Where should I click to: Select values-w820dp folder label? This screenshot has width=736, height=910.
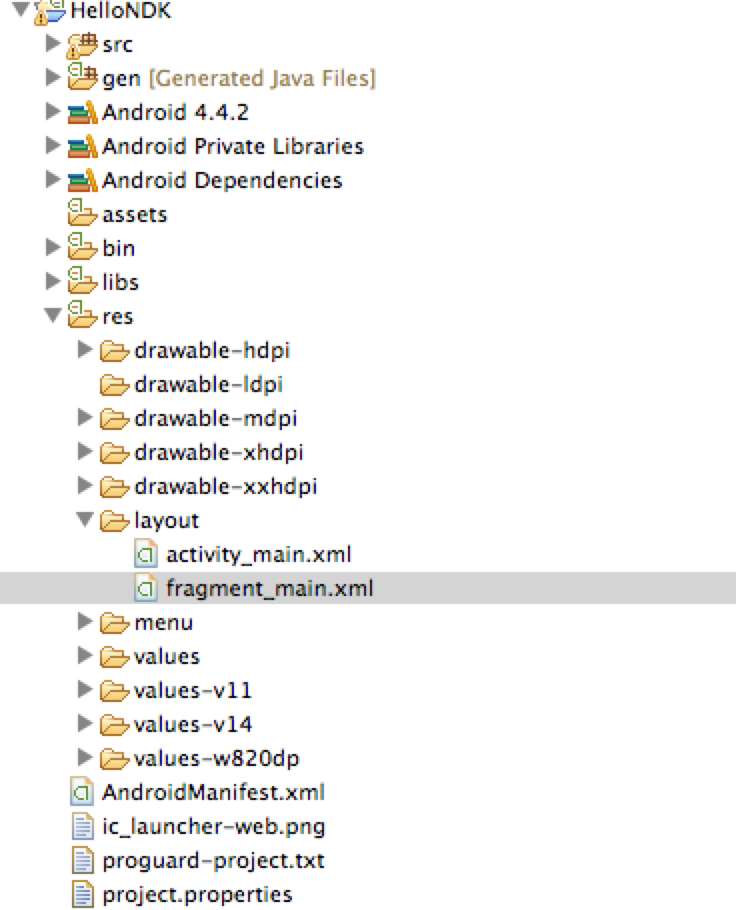coord(217,759)
